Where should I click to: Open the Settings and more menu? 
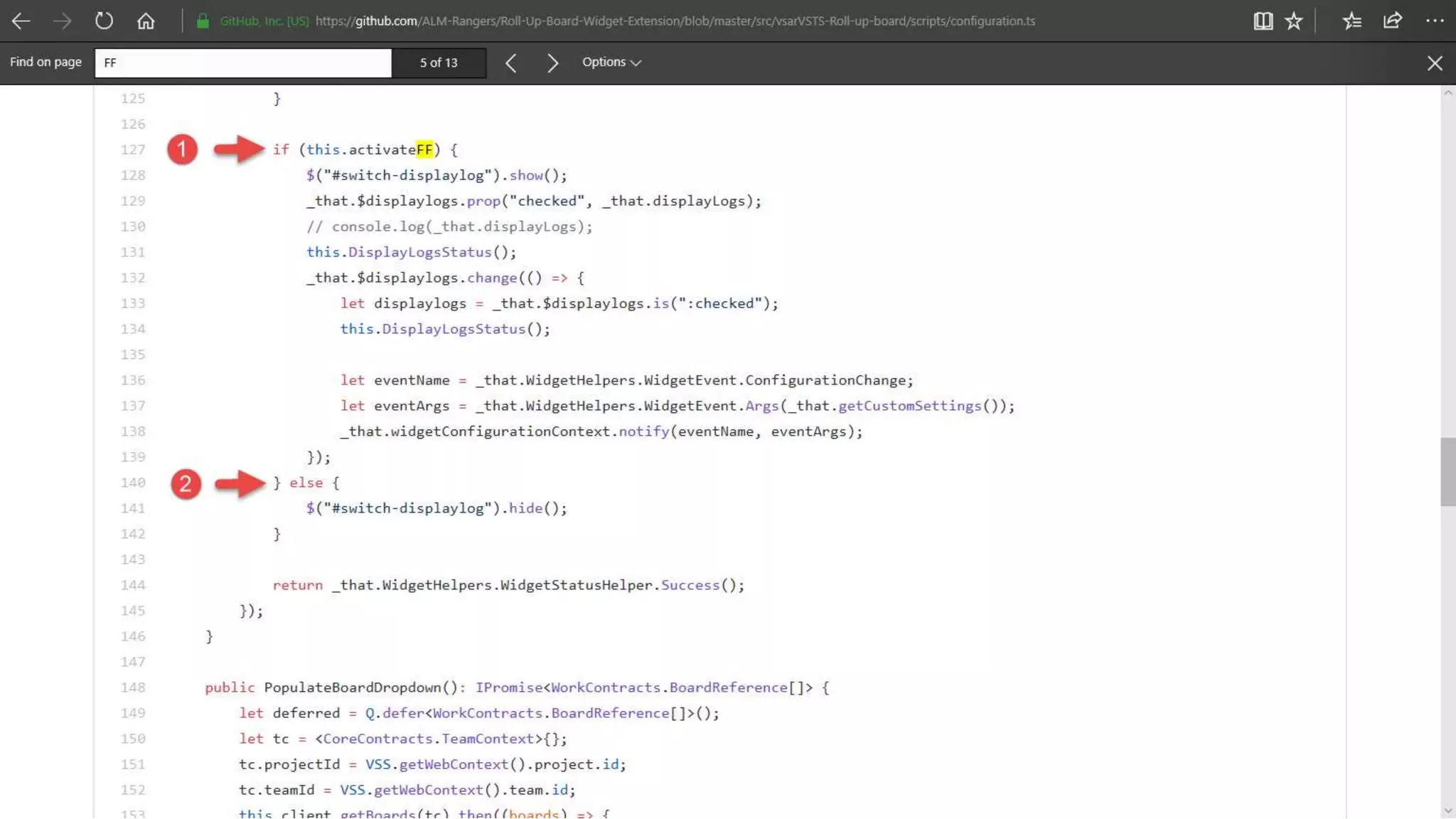[1435, 21]
